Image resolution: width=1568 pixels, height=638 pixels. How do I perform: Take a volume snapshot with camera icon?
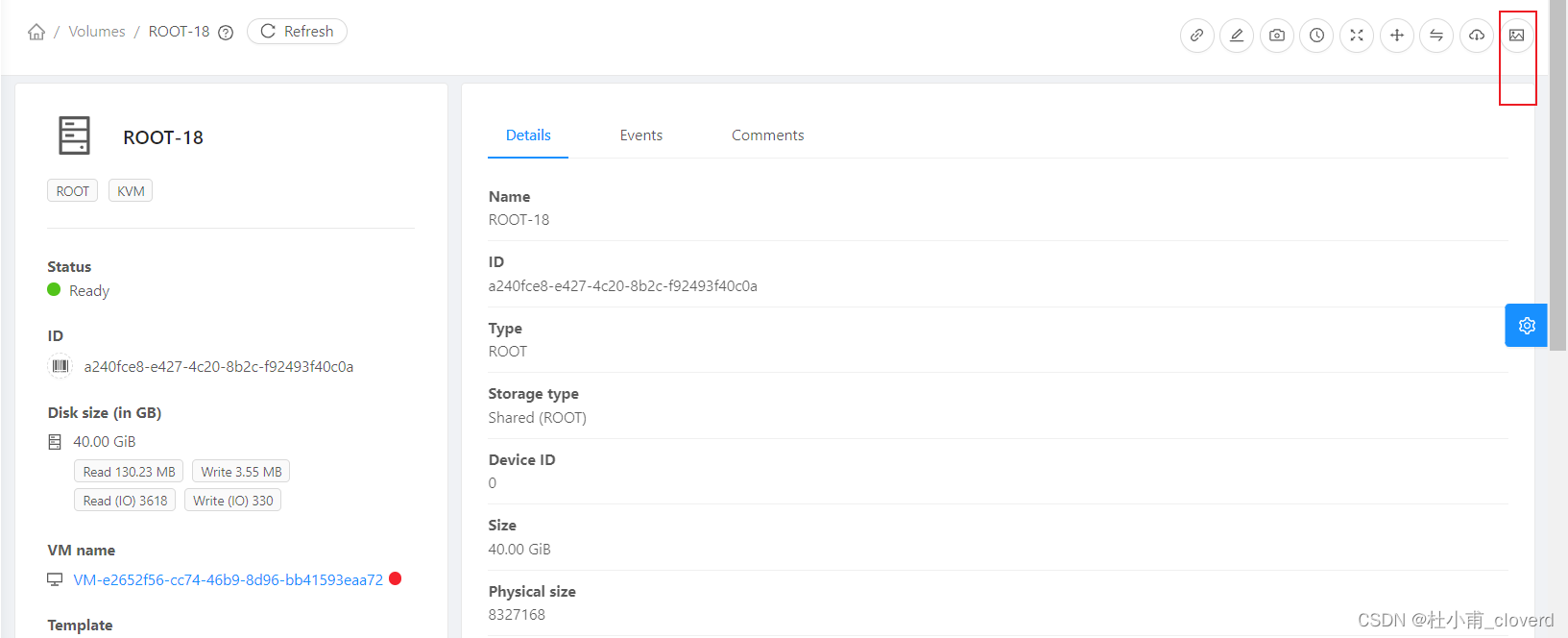[1277, 36]
